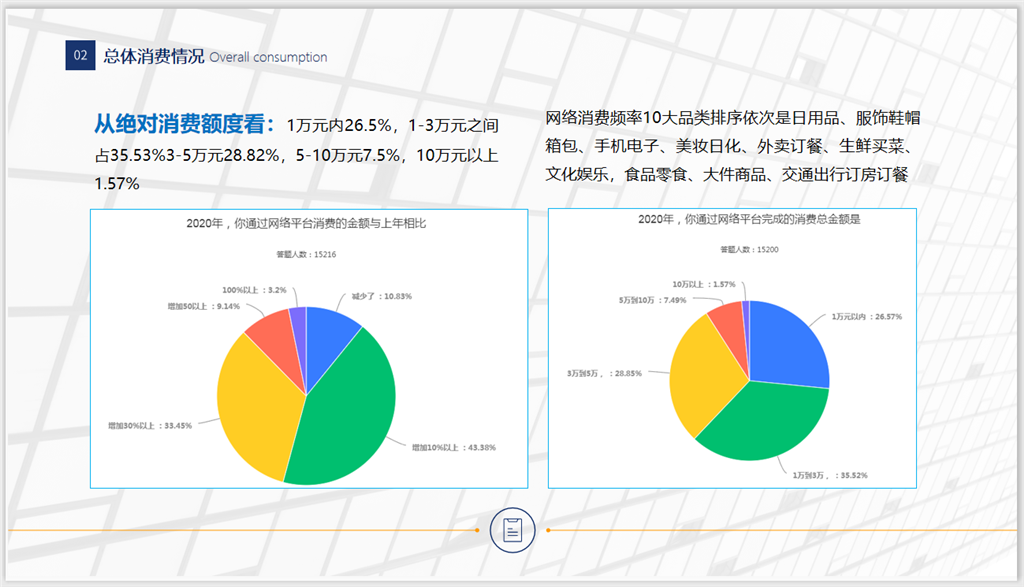Click the clipboard icon at bottom center
Viewport: 1024px width, 587px height.
[x=512, y=530]
